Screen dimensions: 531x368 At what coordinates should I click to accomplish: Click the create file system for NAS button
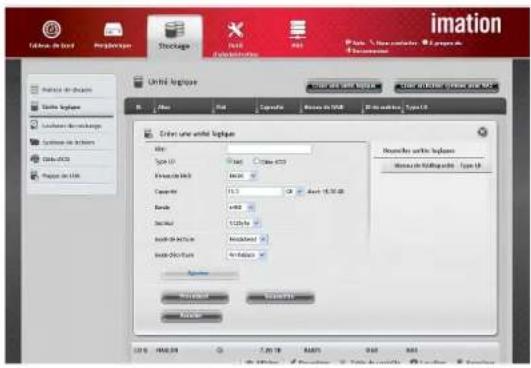tap(446, 87)
